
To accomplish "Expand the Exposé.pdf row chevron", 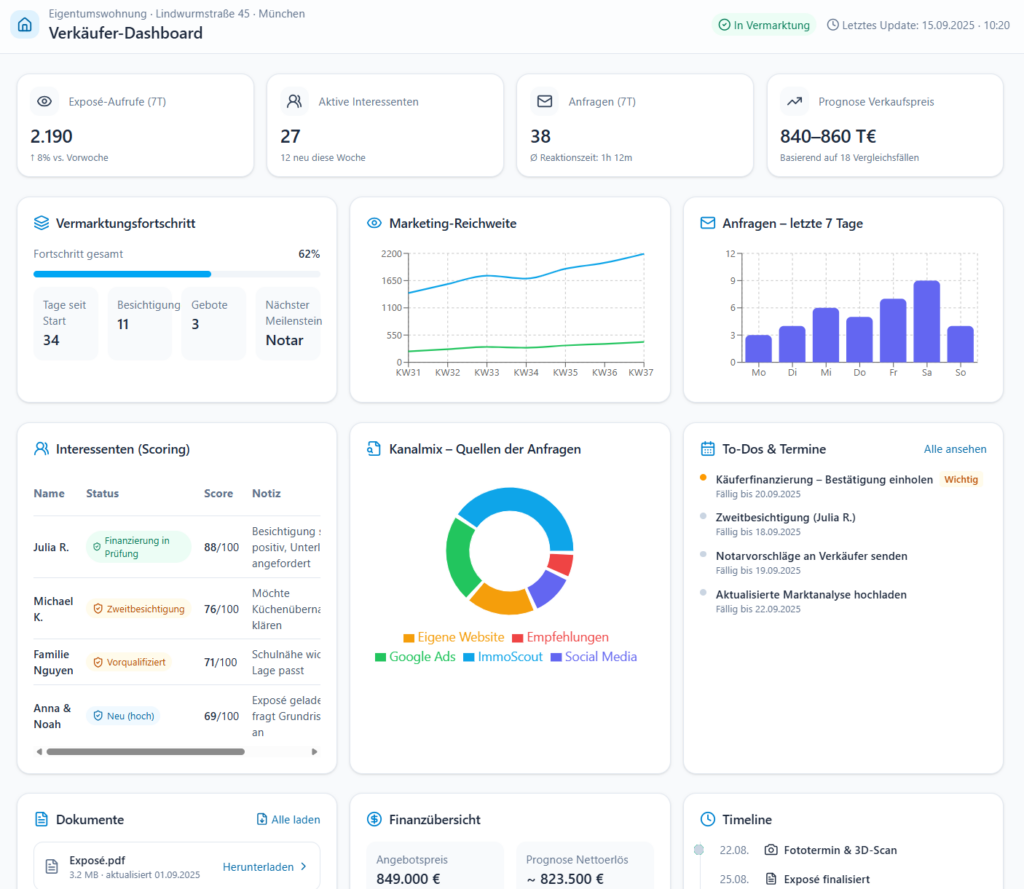I will tap(304, 867).
